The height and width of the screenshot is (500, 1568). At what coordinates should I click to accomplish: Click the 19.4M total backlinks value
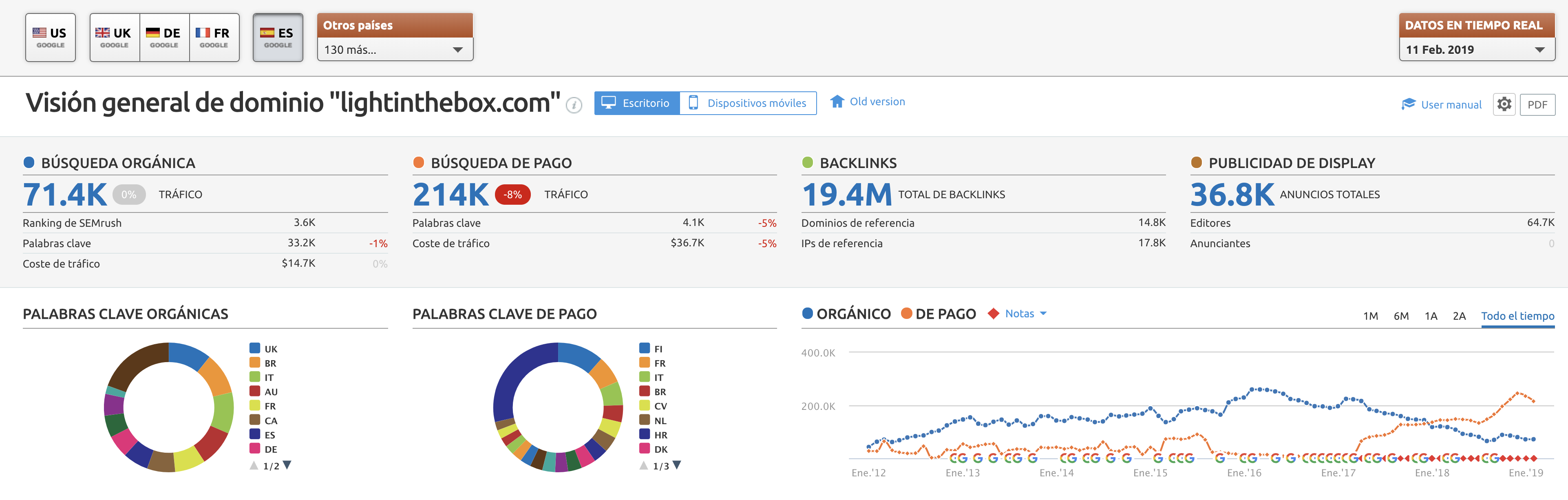tap(847, 195)
